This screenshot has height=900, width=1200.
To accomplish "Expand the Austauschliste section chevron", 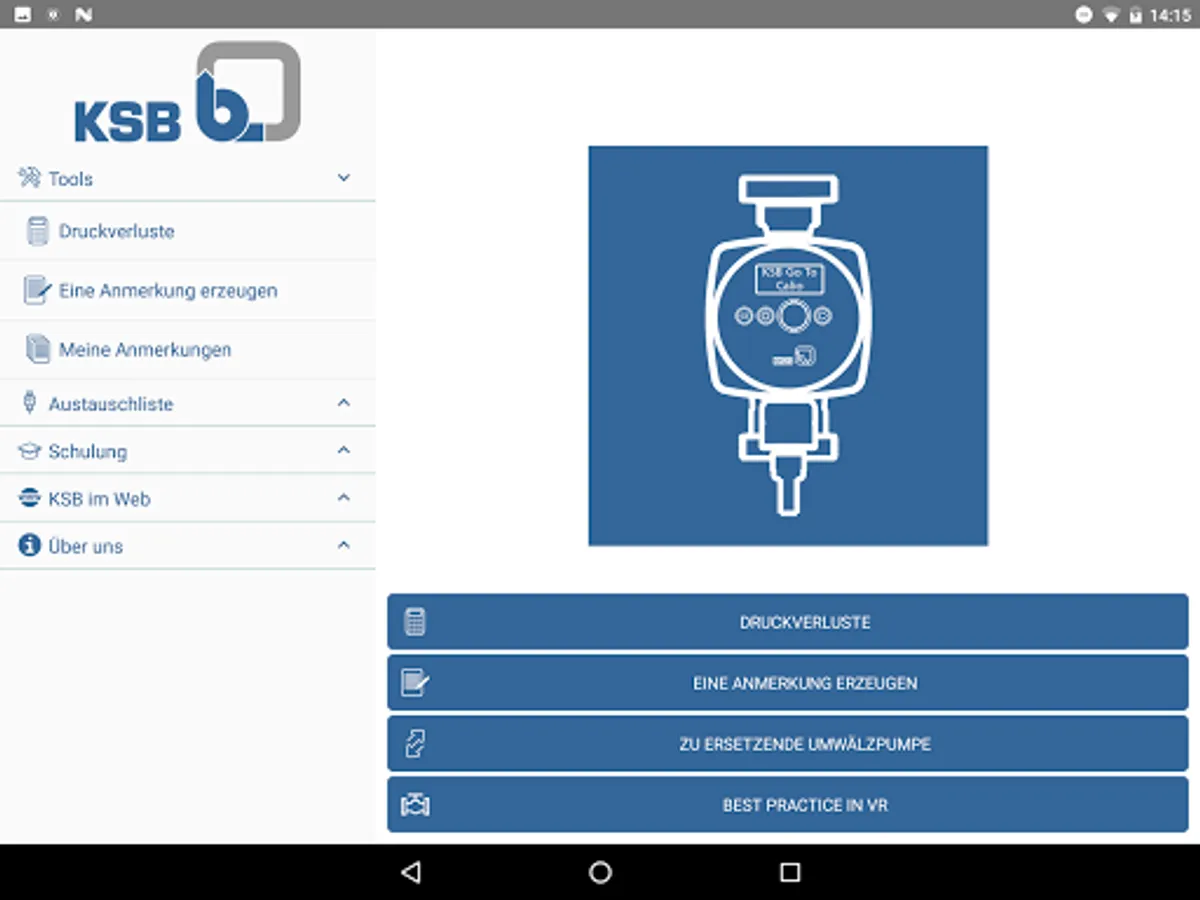I will coord(343,403).
